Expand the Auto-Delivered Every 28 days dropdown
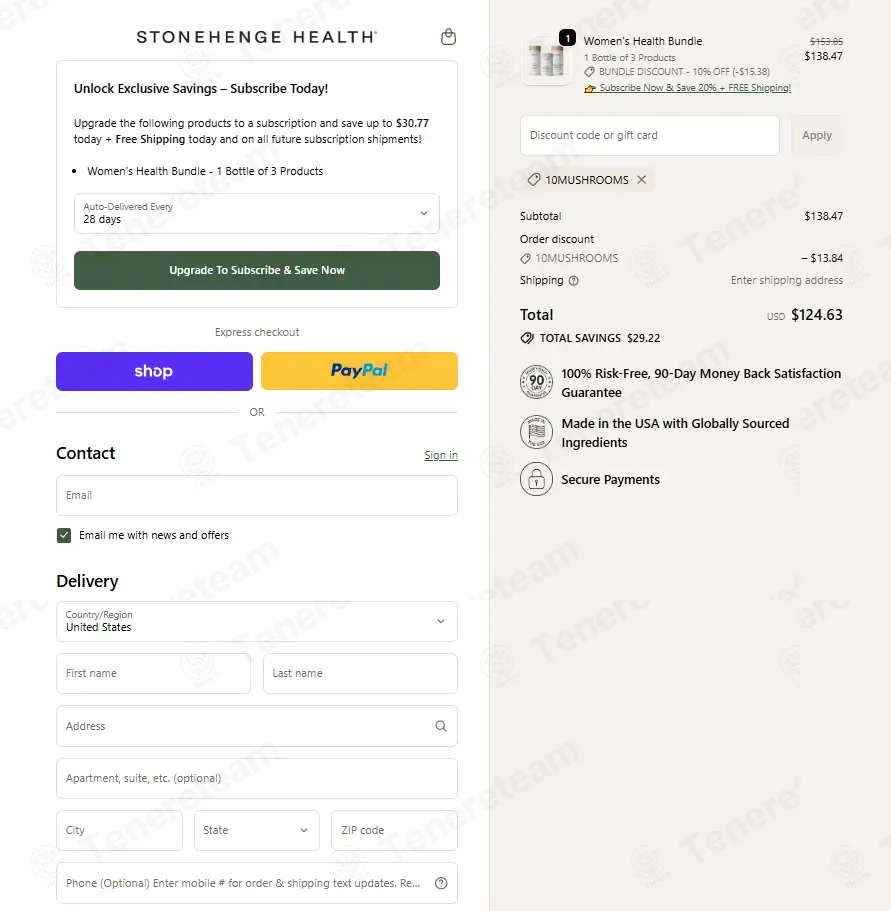 pyautogui.click(x=257, y=213)
